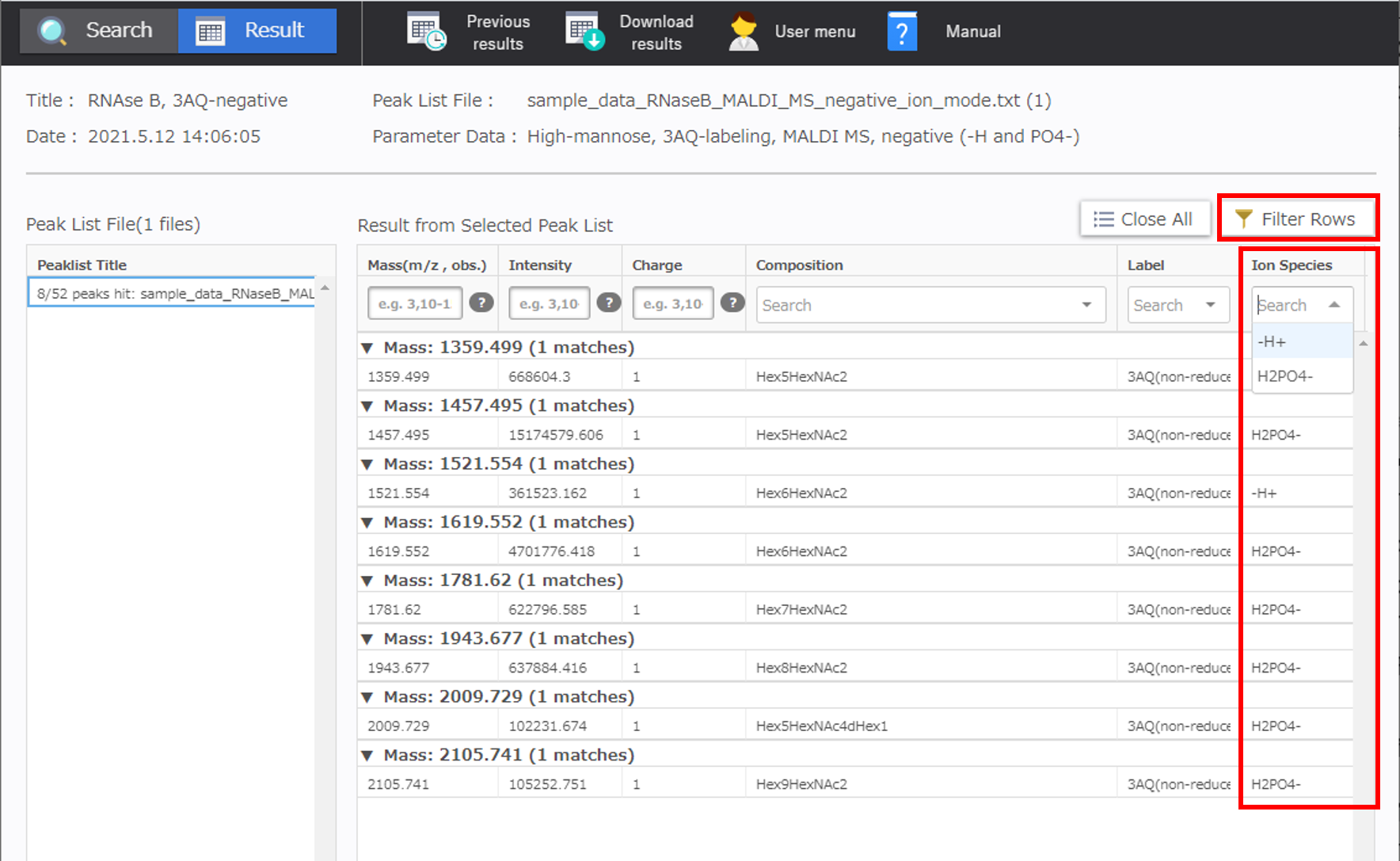Choose -H+ option in Ion Species list
Viewport: 1400px width, 861px height.
(1272, 342)
